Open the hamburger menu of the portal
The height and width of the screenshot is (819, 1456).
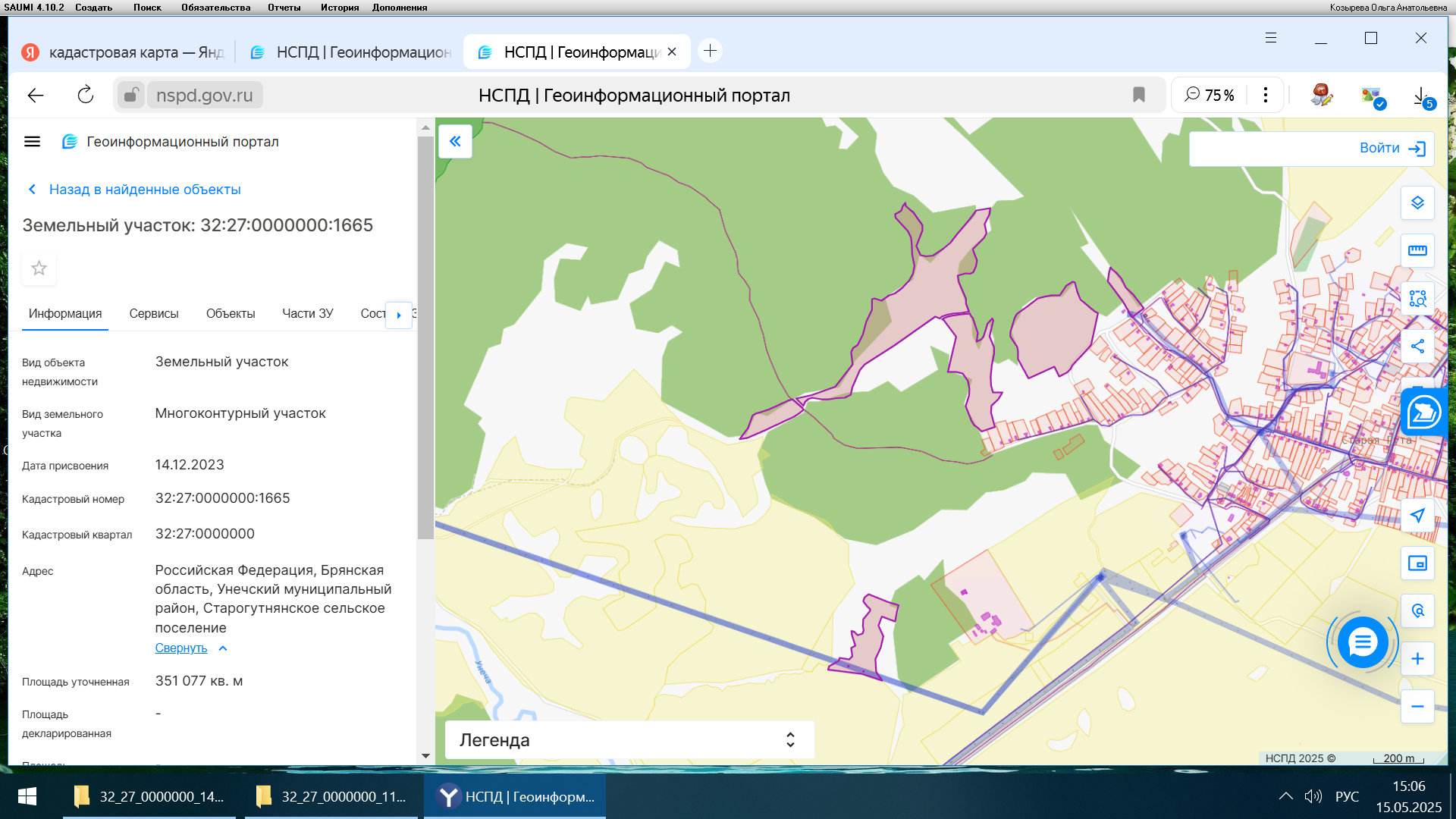coord(32,142)
